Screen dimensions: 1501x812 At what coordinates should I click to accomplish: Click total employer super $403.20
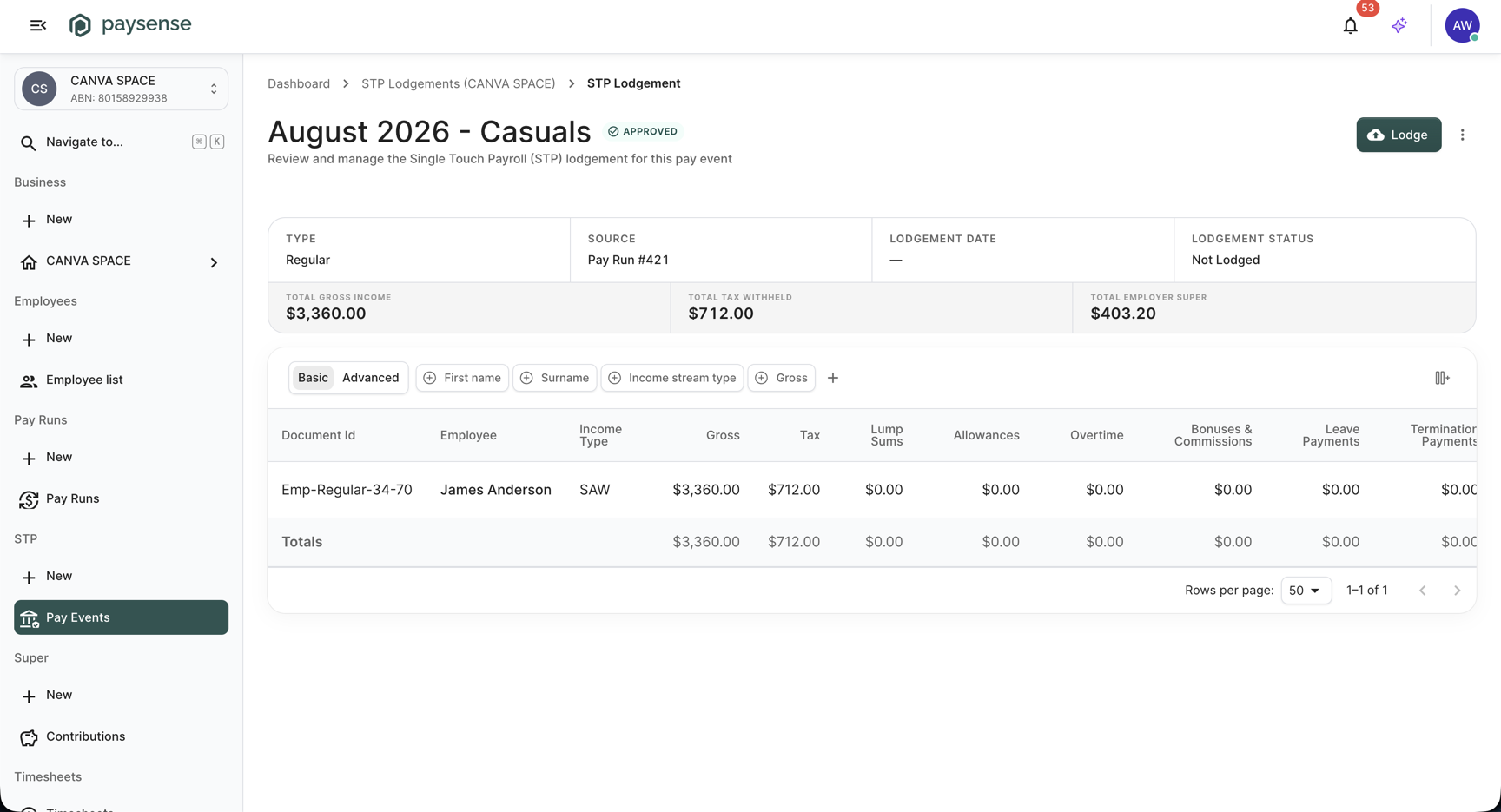tap(1123, 314)
